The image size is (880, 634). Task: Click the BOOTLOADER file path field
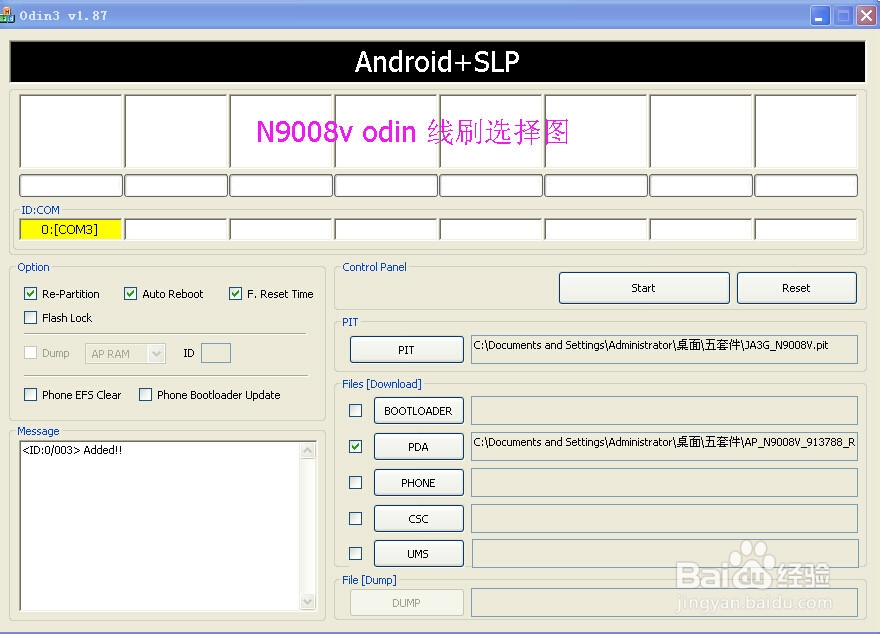click(664, 410)
